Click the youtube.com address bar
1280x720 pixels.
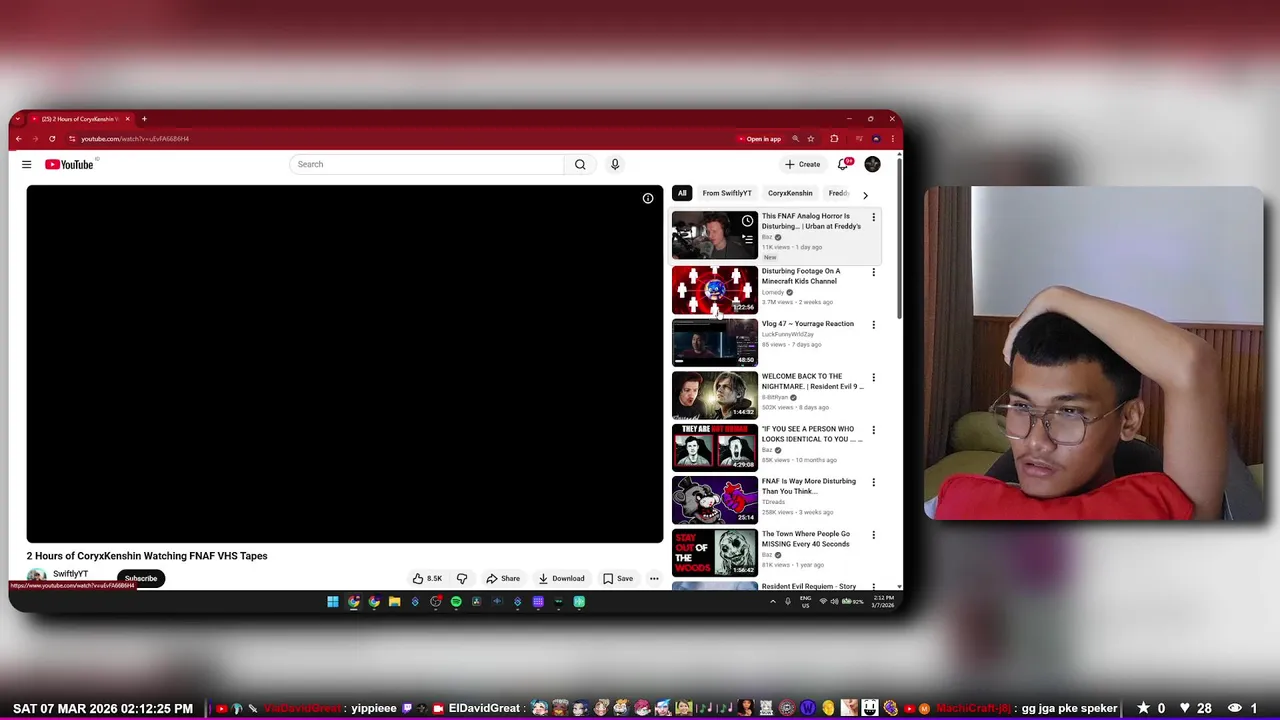[400, 139]
